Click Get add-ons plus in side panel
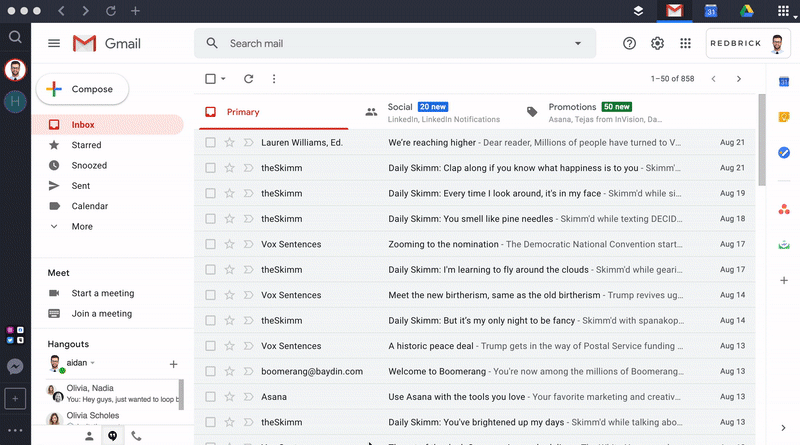Viewport: 800px width, 445px height. [x=784, y=280]
